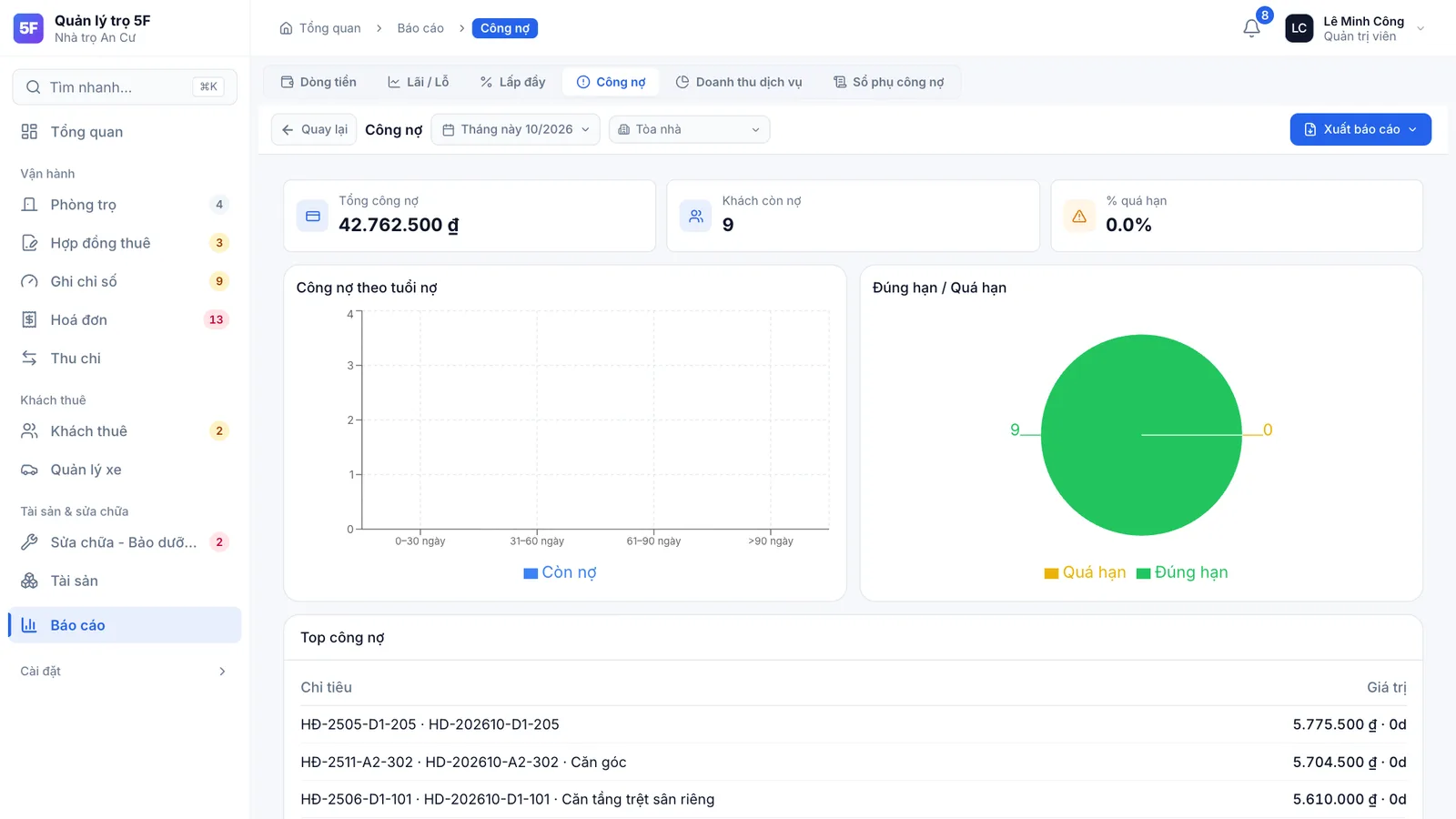Click Tổng công nợ card icon
Image resolution: width=1456 pixels, height=819 pixels.
(x=312, y=217)
